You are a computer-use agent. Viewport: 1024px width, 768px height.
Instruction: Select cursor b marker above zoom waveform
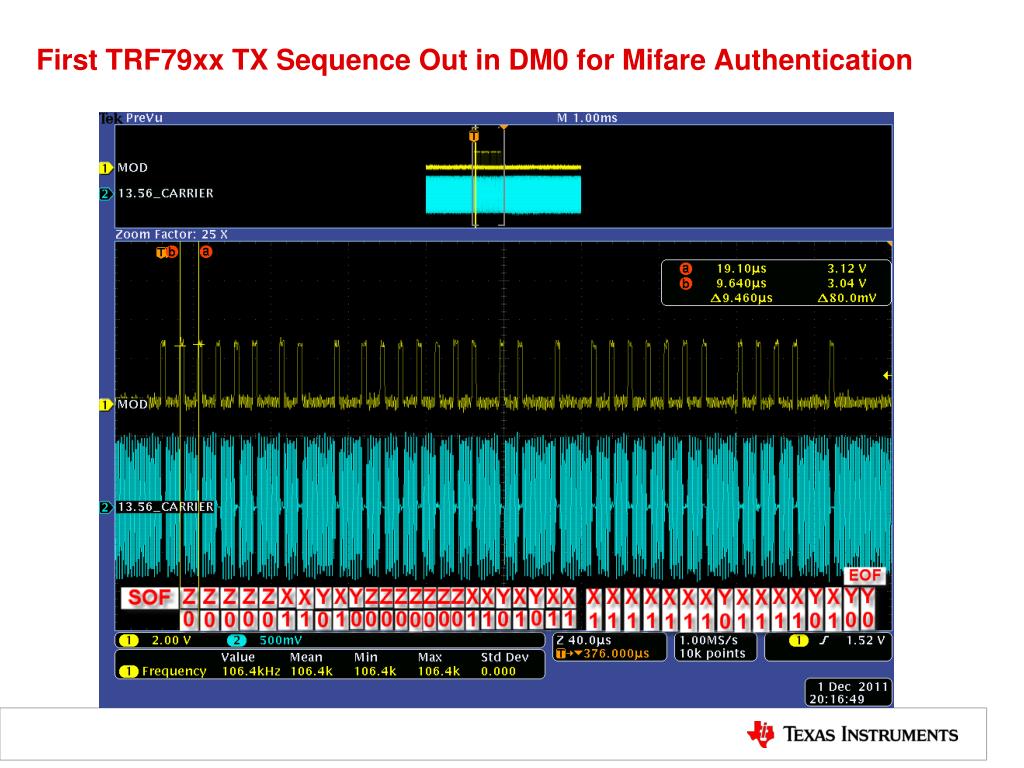coord(172,251)
